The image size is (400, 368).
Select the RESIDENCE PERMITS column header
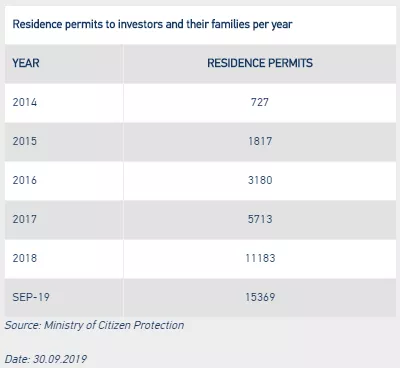point(260,63)
